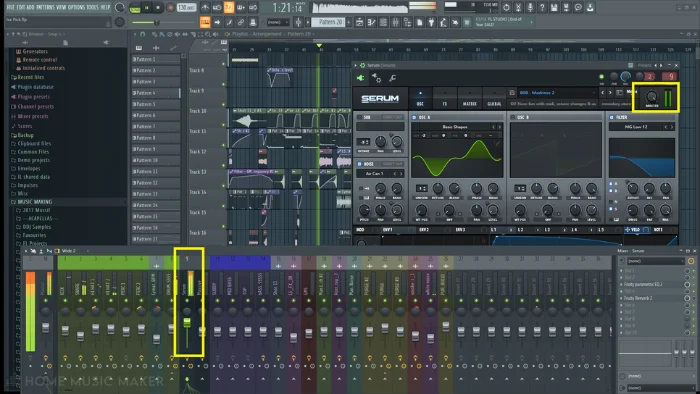Open the Playlist window with orange toolbar icon
Viewport: 700px width, 394px height.
[205, 22]
